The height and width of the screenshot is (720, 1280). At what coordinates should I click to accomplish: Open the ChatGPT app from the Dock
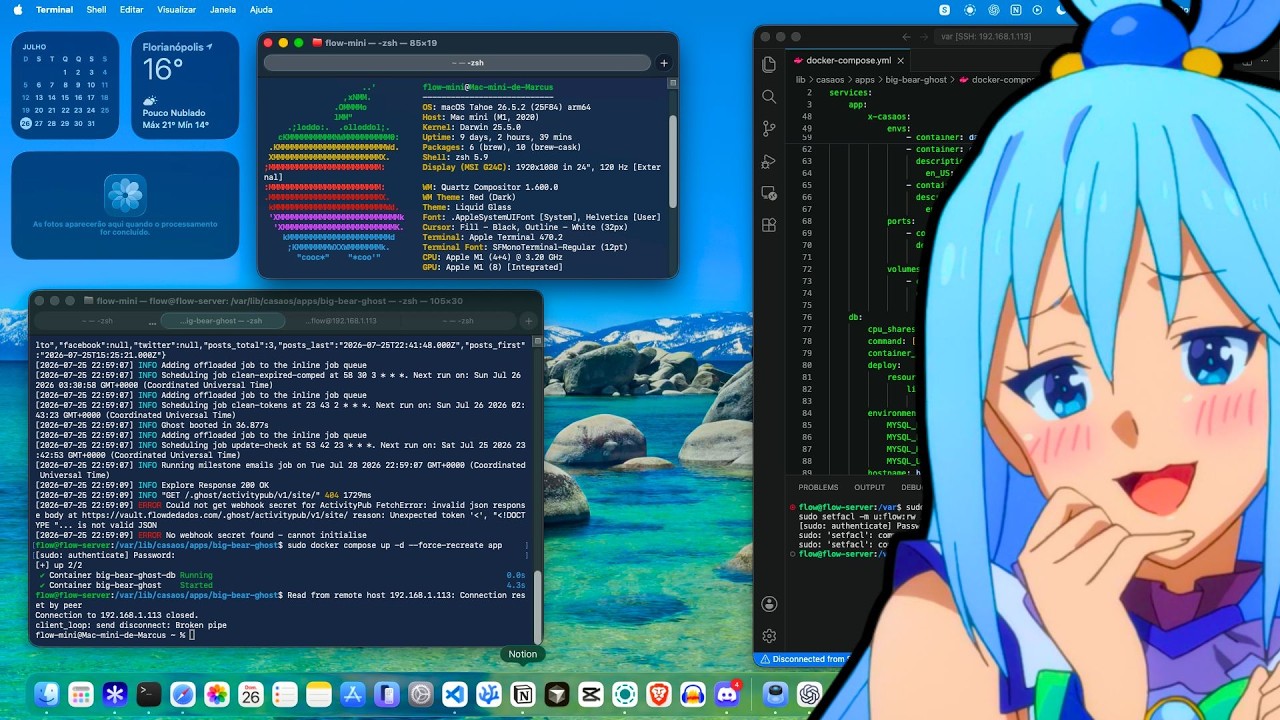[809, 694]
